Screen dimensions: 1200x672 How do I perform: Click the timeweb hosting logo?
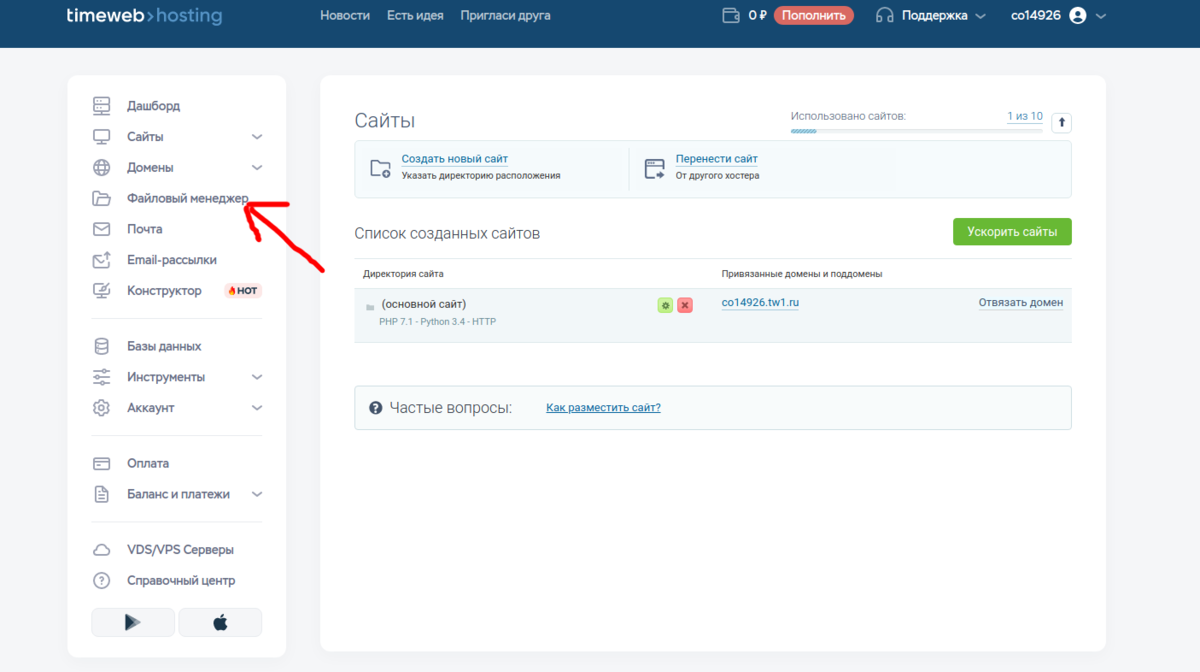pyautogui.click(x=144, y=16)
